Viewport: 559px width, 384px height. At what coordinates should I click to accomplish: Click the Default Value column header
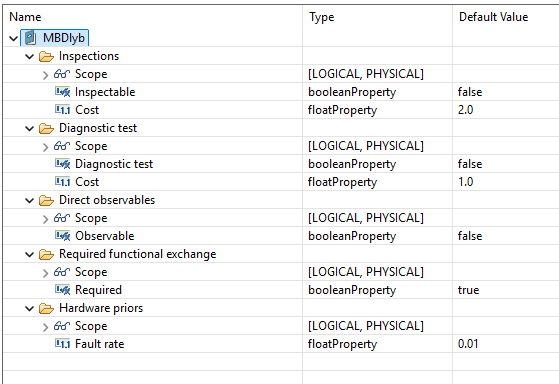[506, 17]
